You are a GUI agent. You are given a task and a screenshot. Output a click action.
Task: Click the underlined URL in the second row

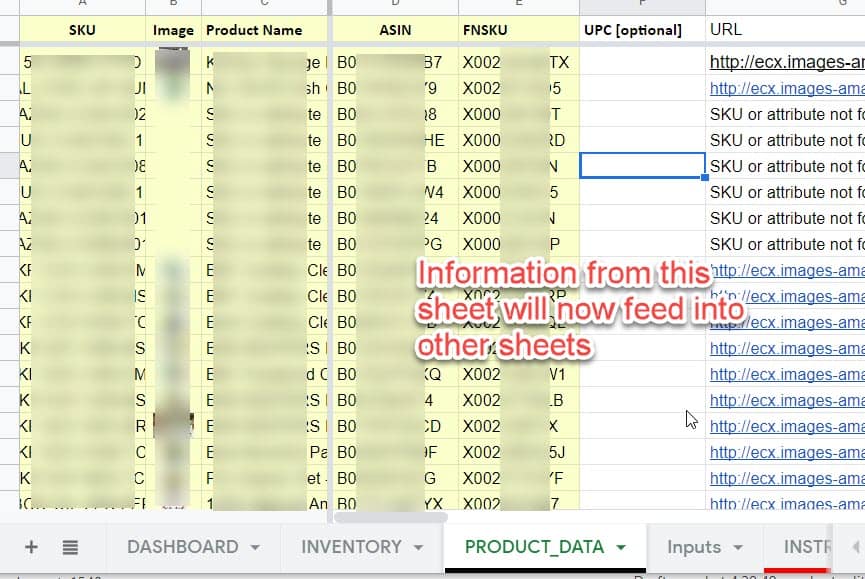783,88
